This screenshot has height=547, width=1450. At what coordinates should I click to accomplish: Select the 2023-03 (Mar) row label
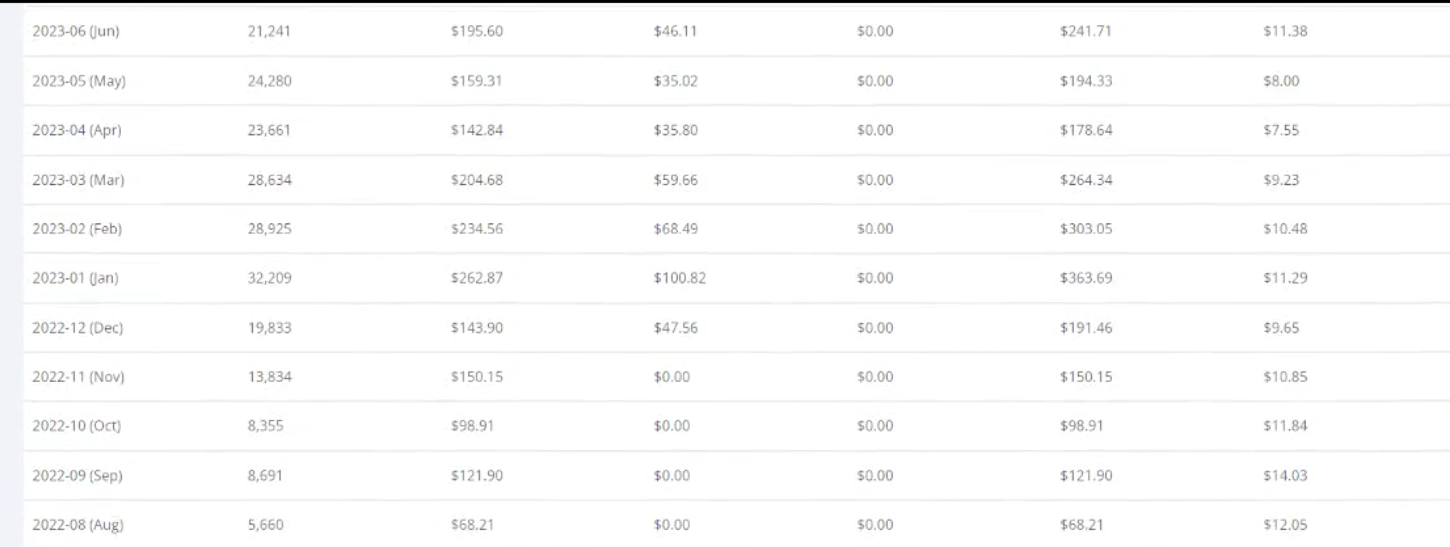[78, 180]
